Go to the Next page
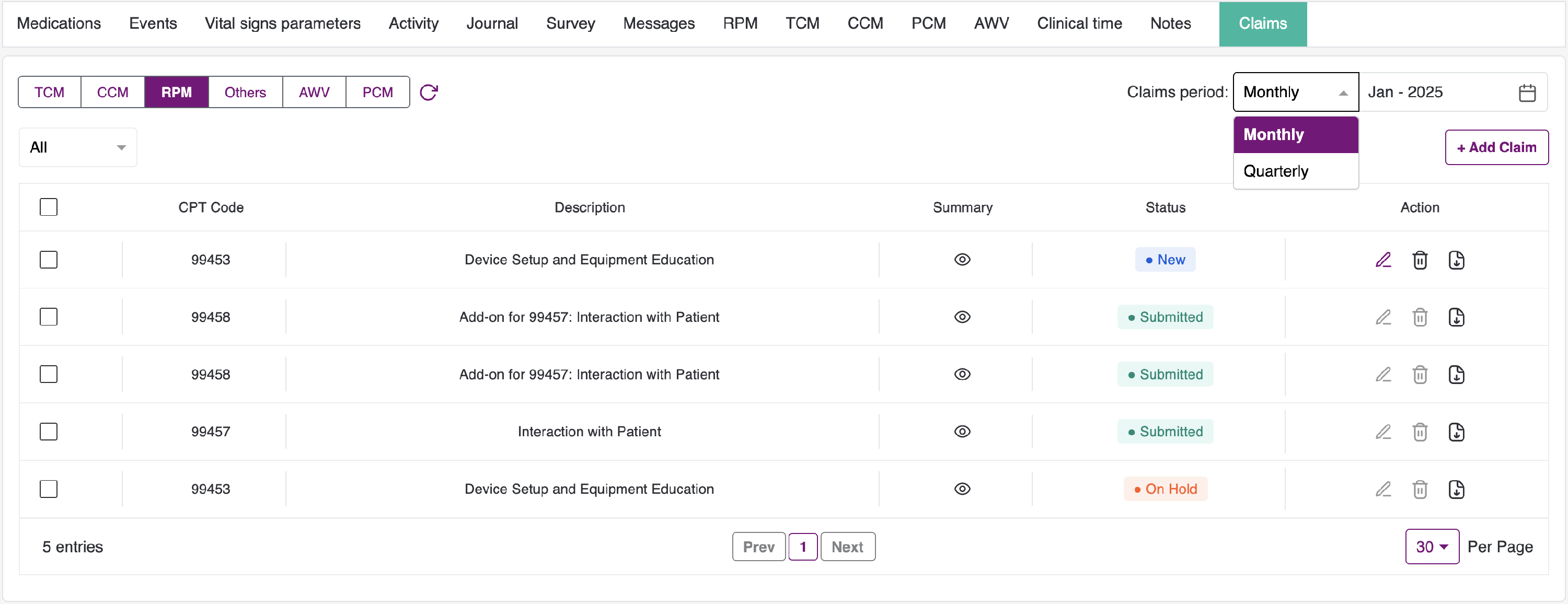 click(847, 547)
